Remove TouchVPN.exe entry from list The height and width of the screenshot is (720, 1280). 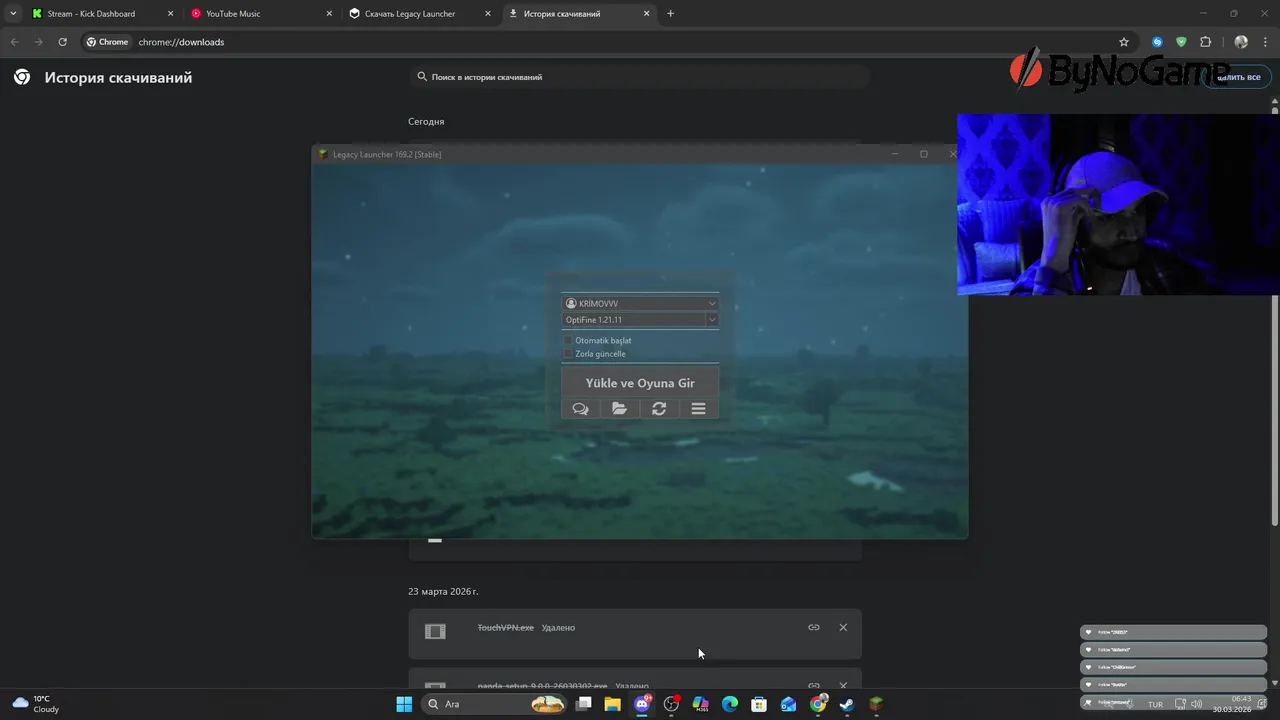843,627
